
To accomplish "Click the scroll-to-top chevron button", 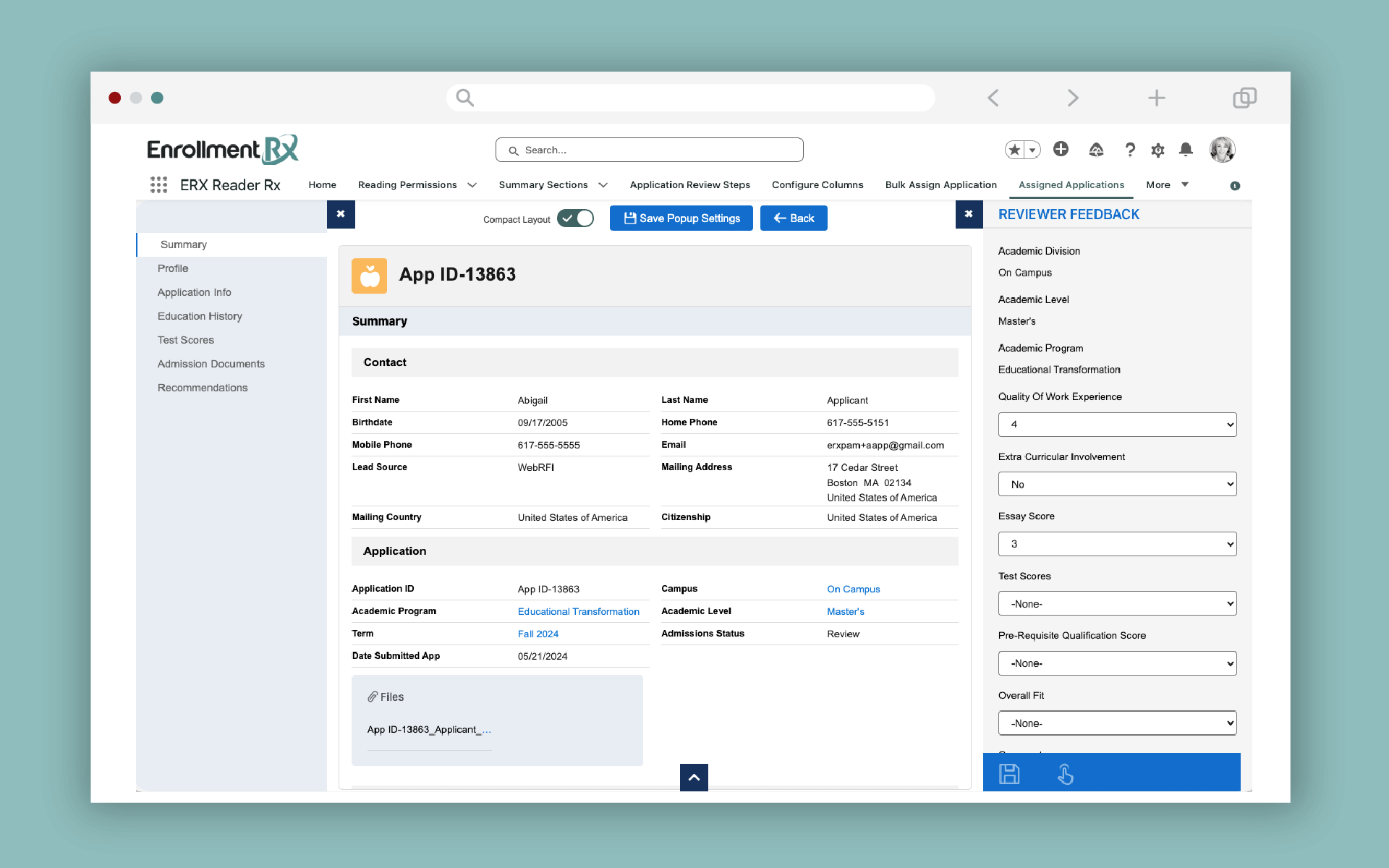I will click(x=694, y=778).
